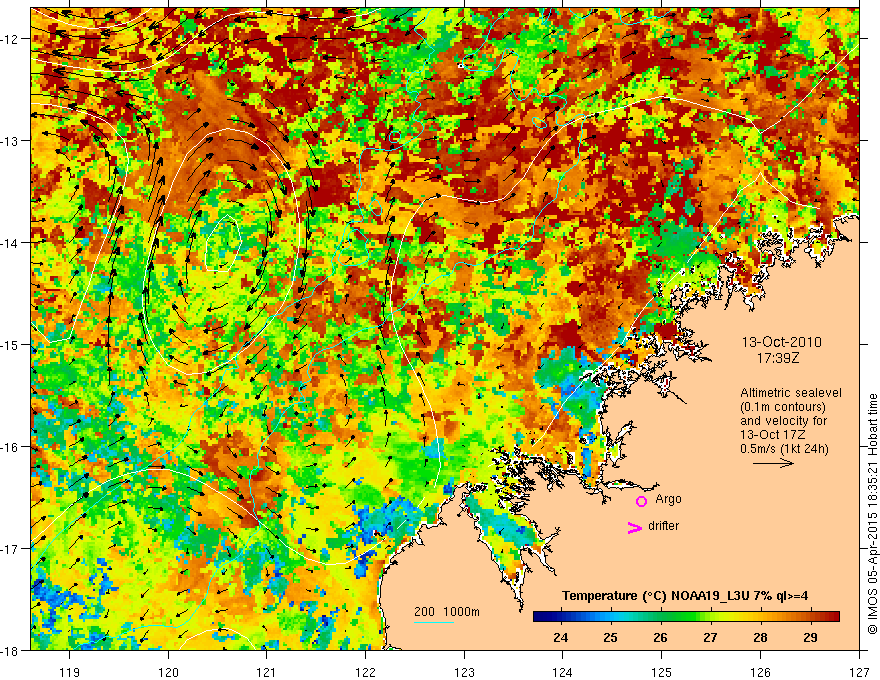Click the magenta drifter arrowhead legend marker
This screenshot has width=880, height=680.
(x=635, y=527)
